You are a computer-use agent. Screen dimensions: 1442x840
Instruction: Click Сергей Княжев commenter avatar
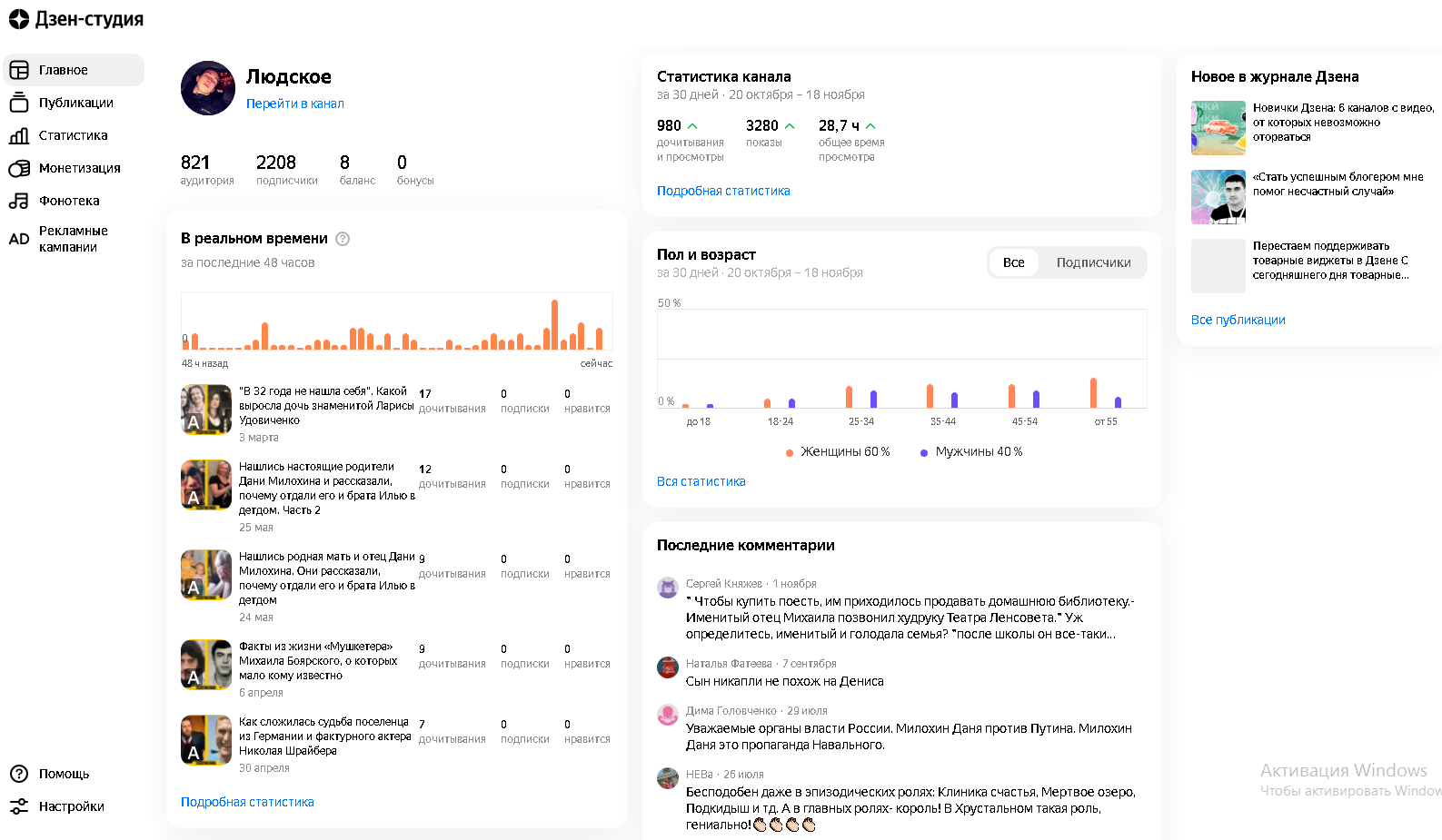668,588
